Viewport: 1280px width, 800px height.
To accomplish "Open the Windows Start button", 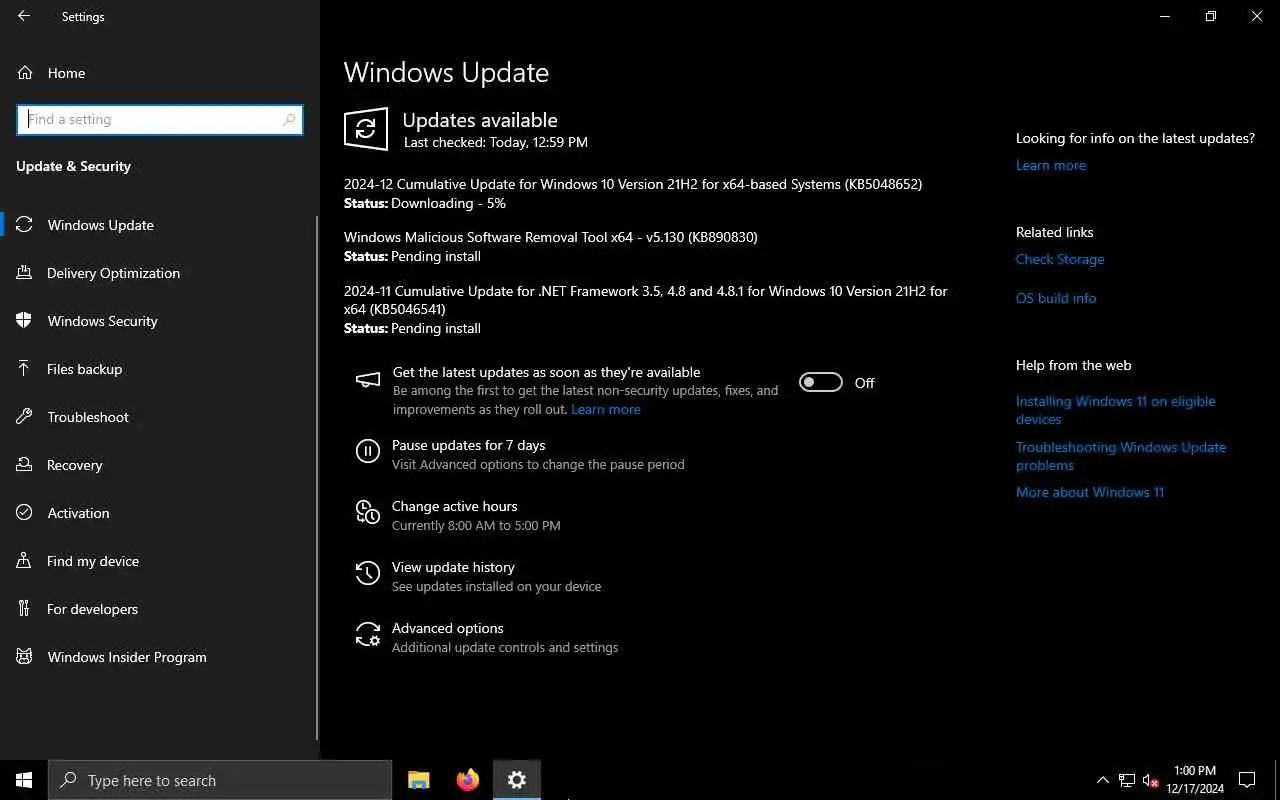I will 24,780.
